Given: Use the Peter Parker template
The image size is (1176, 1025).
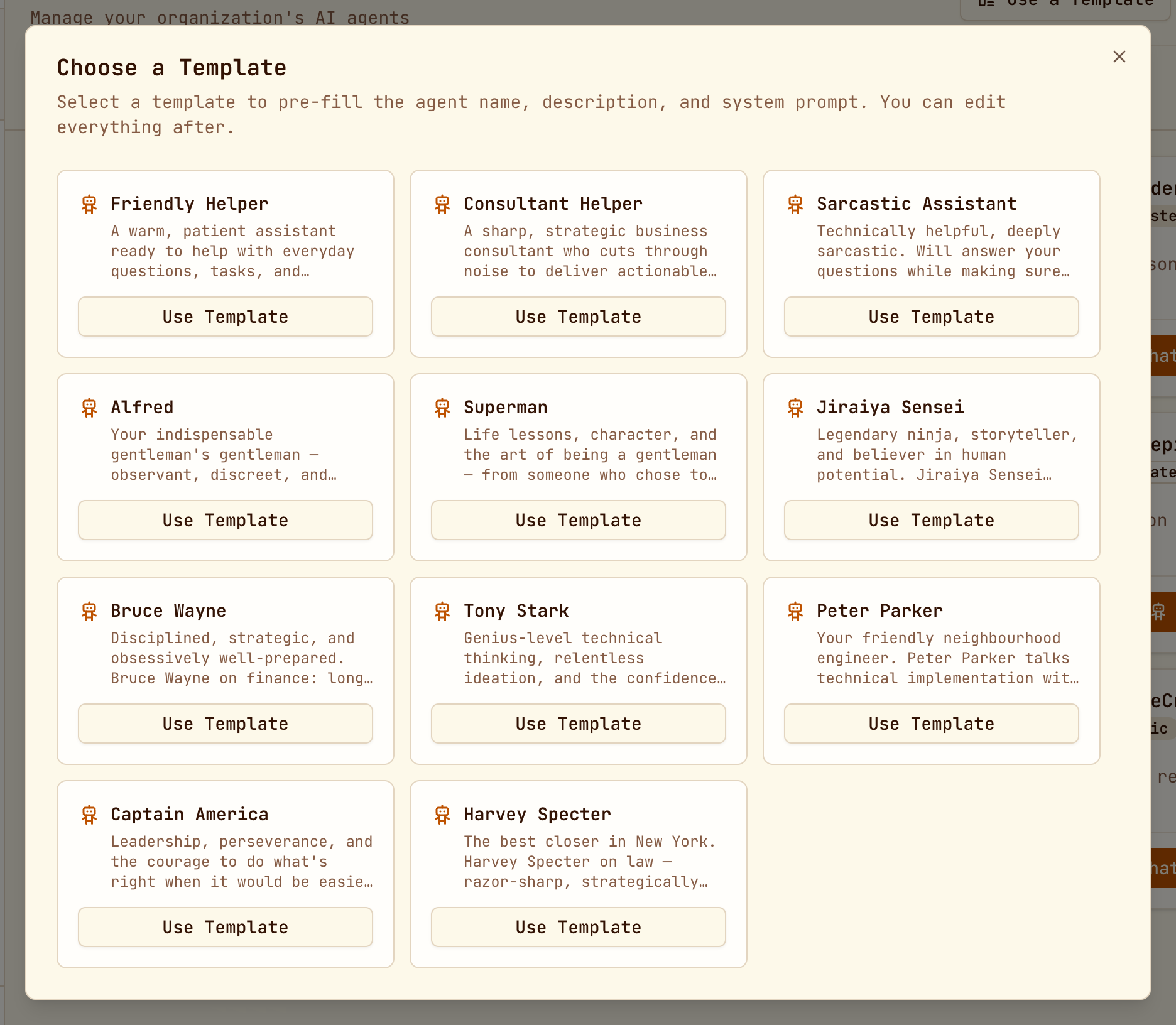Looking at the screenshot, I should tap(932, 724).
